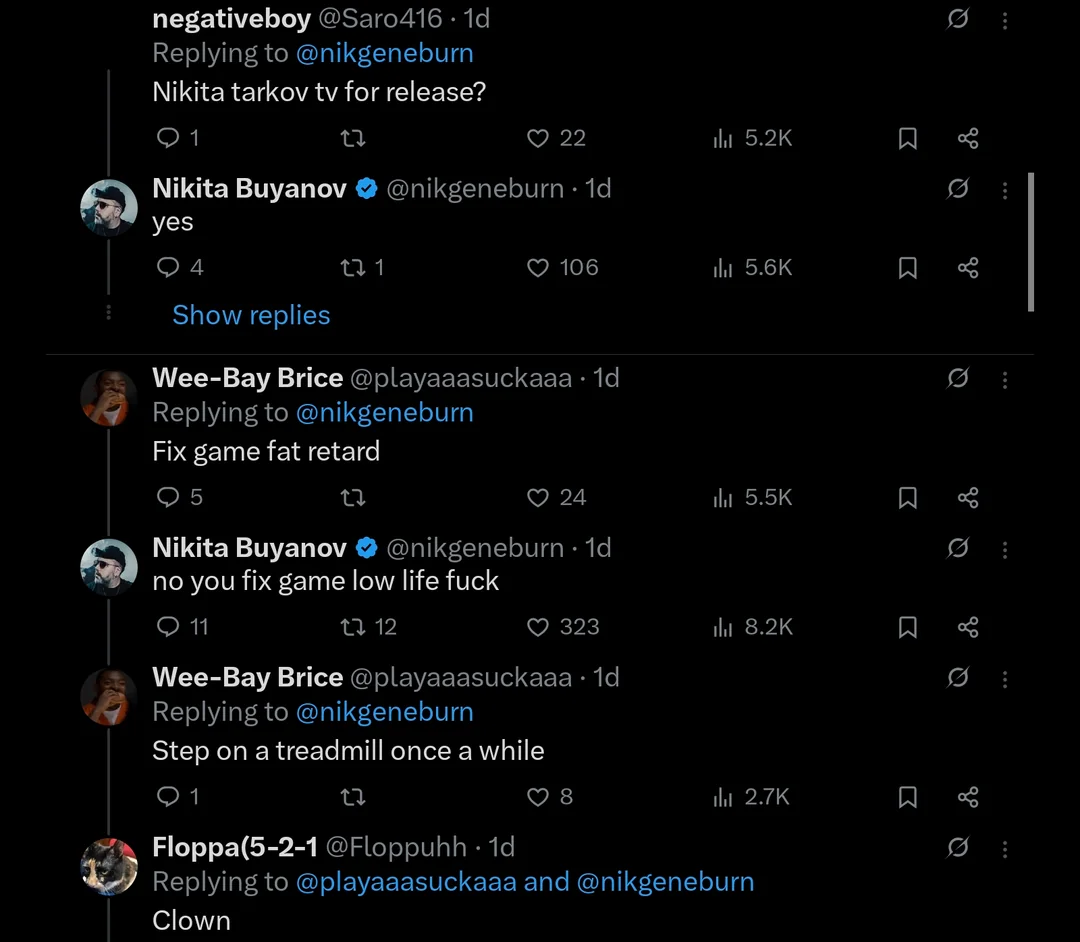
Task: Reply to Nikita's "yes" tweet
Action: click(169, 267)
